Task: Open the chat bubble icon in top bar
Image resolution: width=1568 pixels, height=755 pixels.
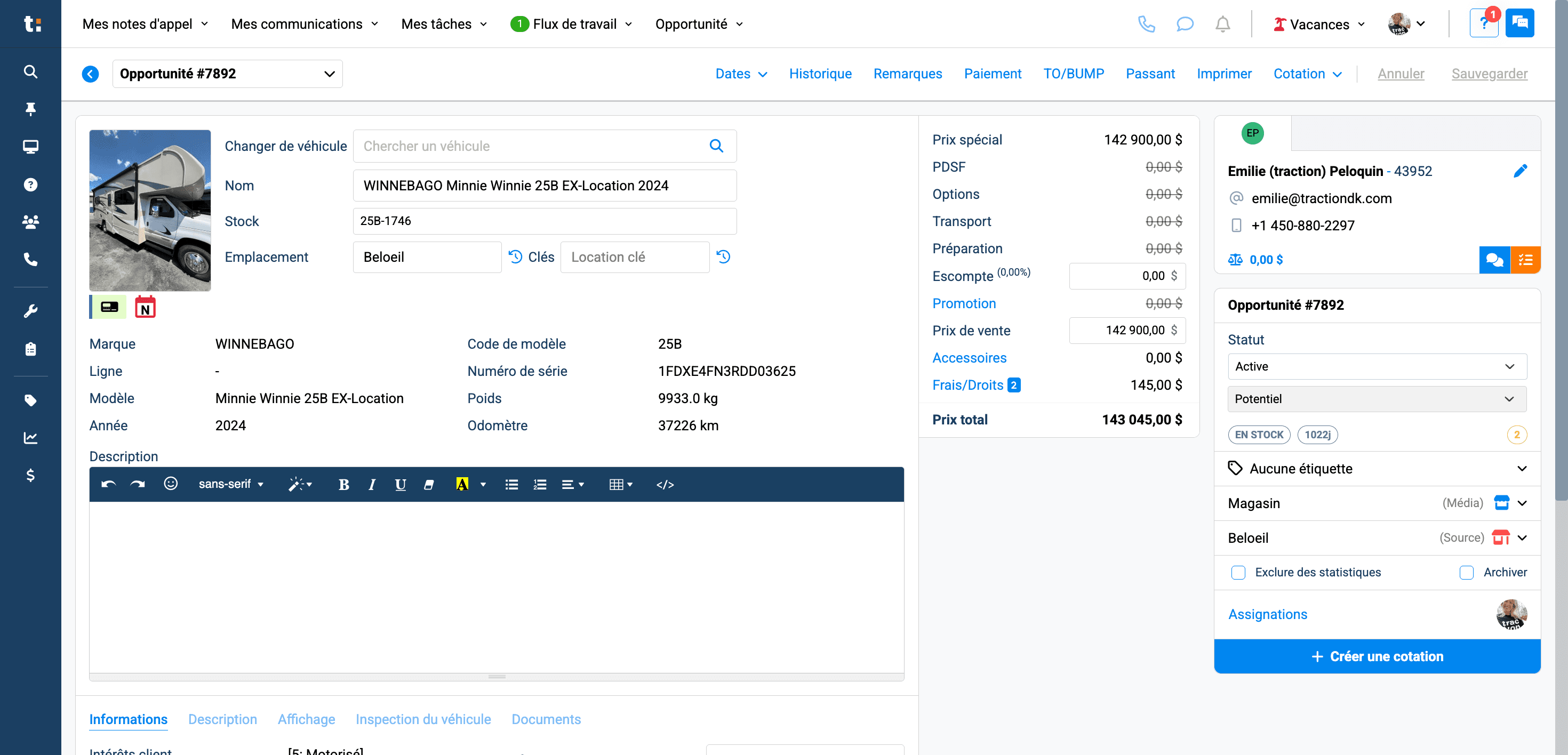Action: pyautogui.click(x=1185, y=25)
